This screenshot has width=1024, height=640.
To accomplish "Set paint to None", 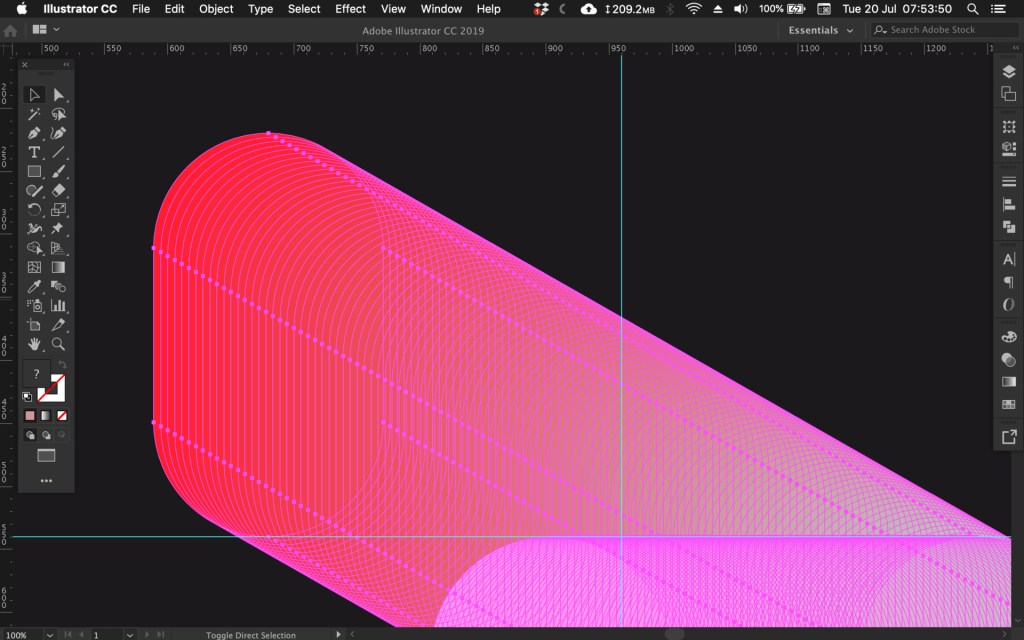I will [x=62, y=415].
